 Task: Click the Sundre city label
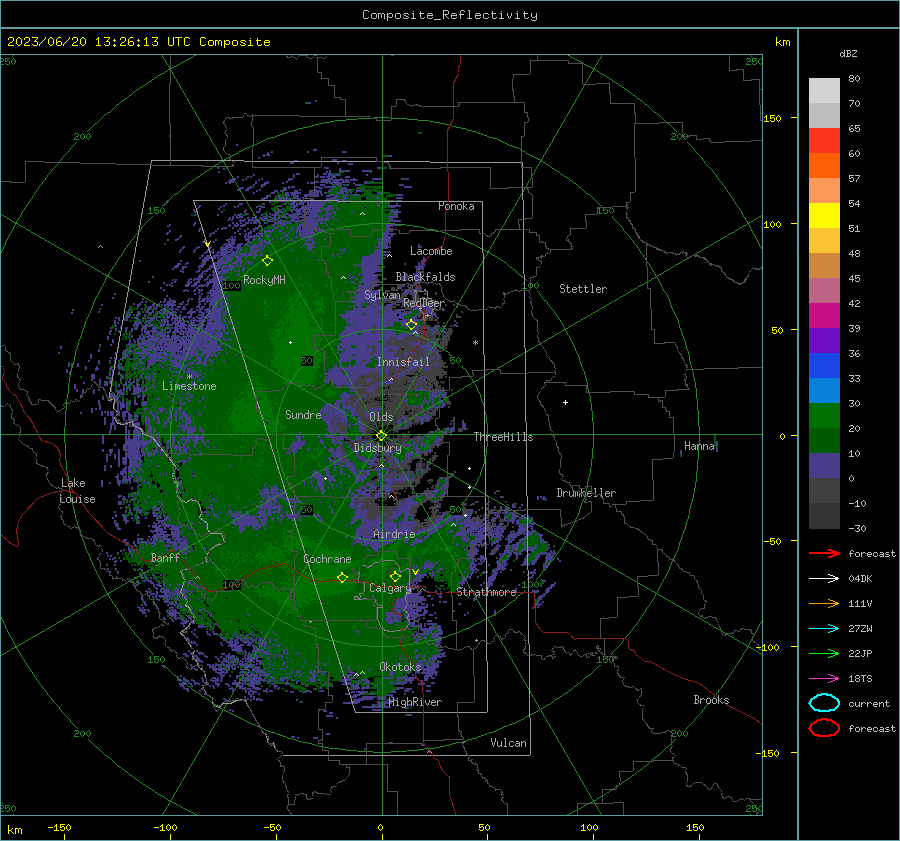click(303, 414)
